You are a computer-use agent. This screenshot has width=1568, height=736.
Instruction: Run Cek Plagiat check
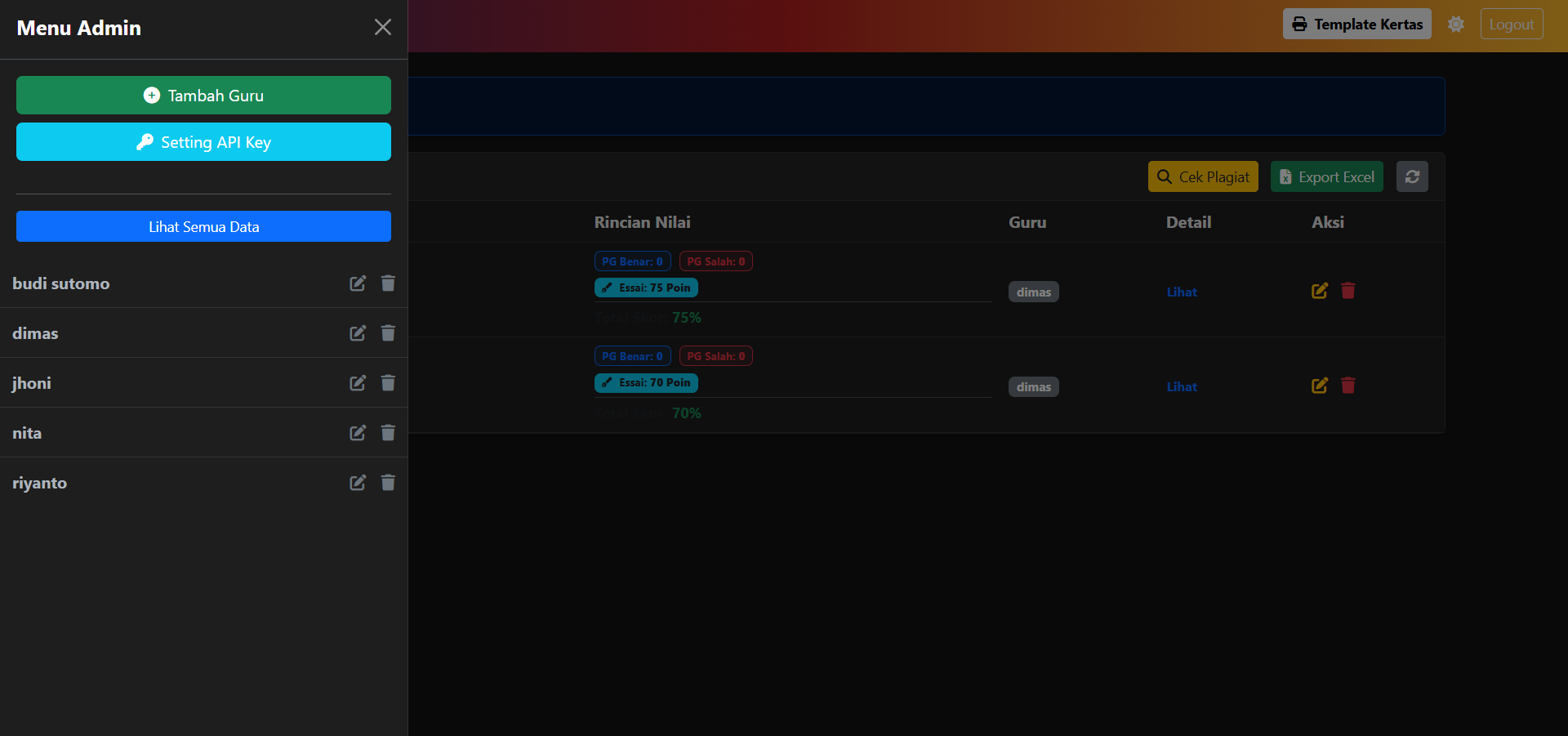pos(1202,177)
